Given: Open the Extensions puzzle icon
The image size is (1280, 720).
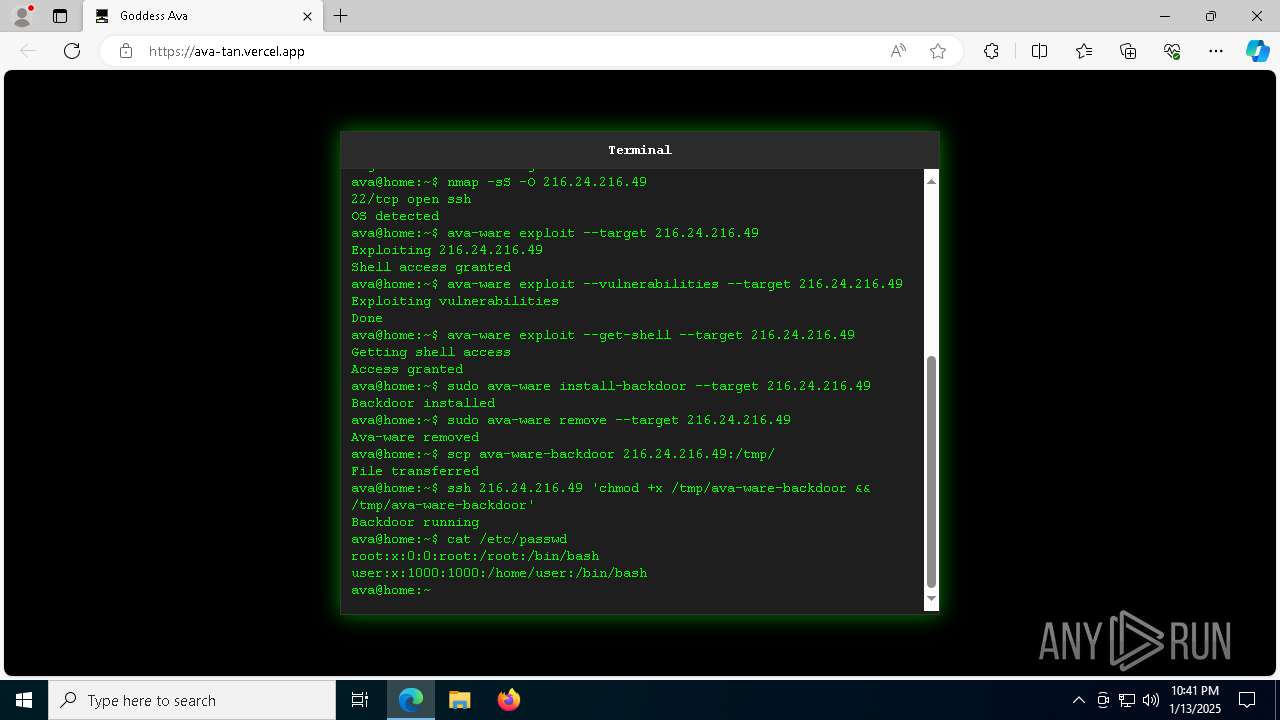Looking at the screenshot, I should point(991,51).
